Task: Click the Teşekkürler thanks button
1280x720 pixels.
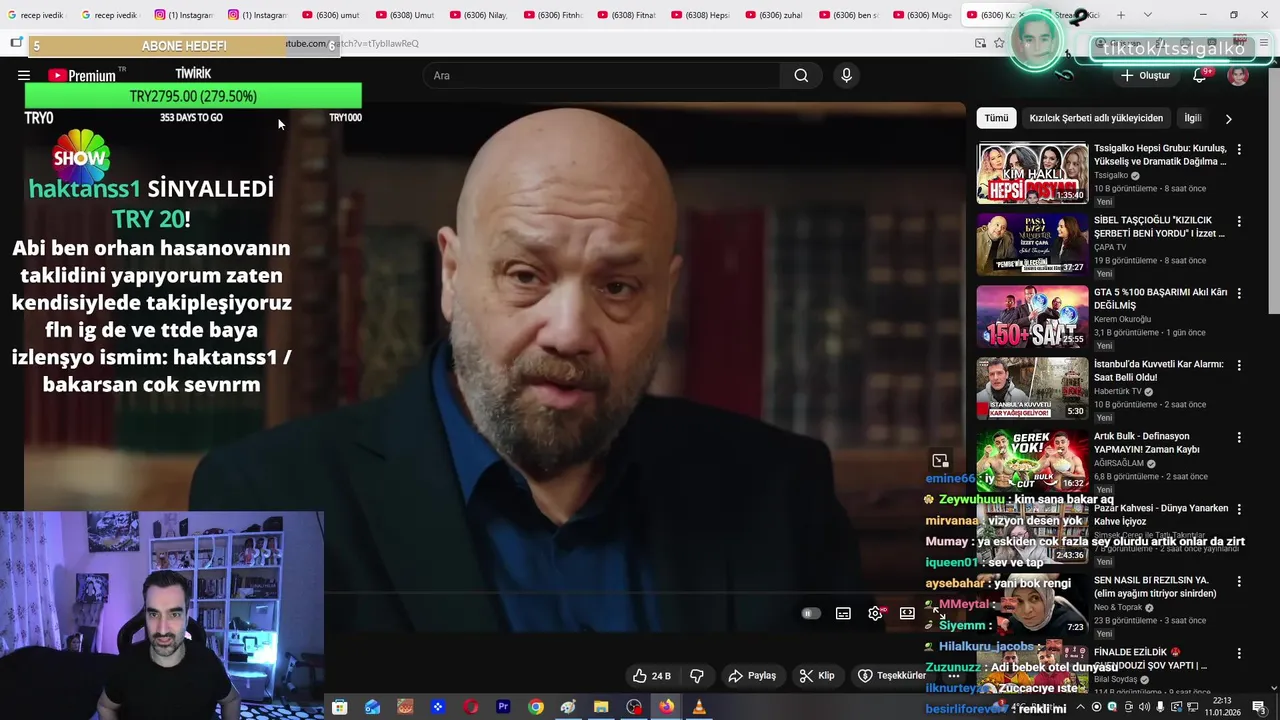Action: pos(892,676)
